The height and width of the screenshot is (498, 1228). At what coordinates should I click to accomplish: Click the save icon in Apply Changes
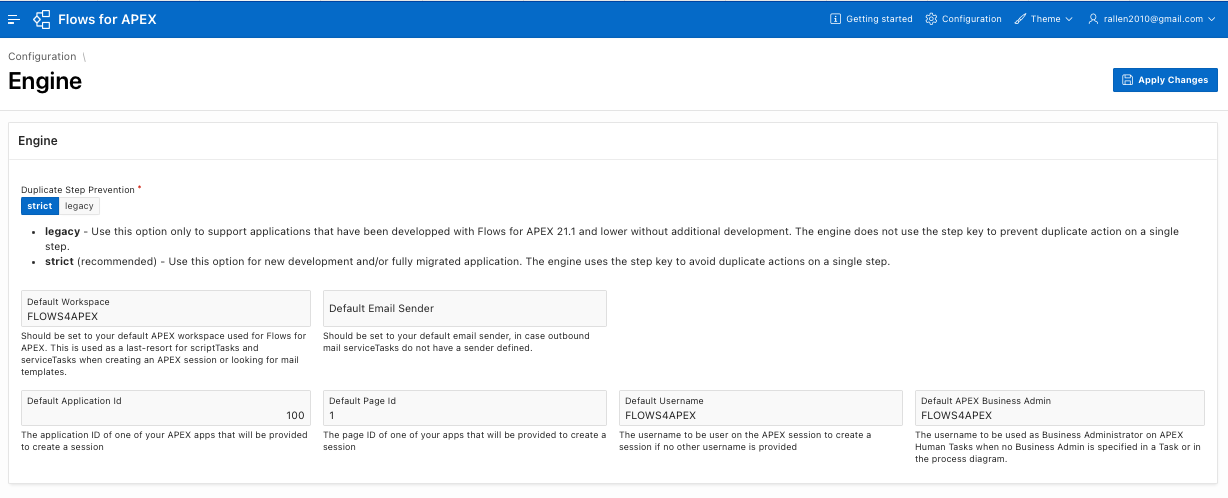click(x=1127, y=80)
